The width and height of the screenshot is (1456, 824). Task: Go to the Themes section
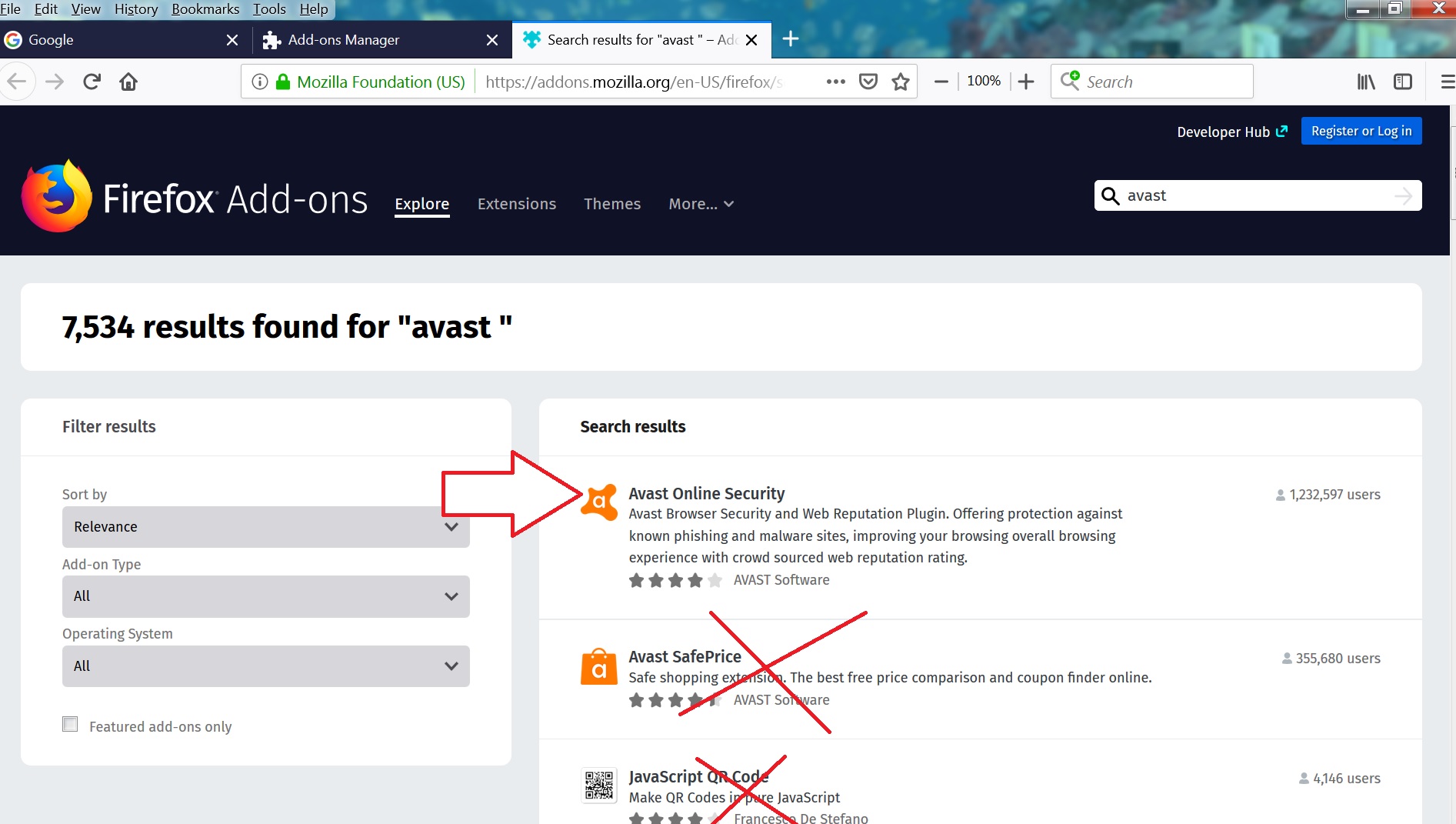612,204
